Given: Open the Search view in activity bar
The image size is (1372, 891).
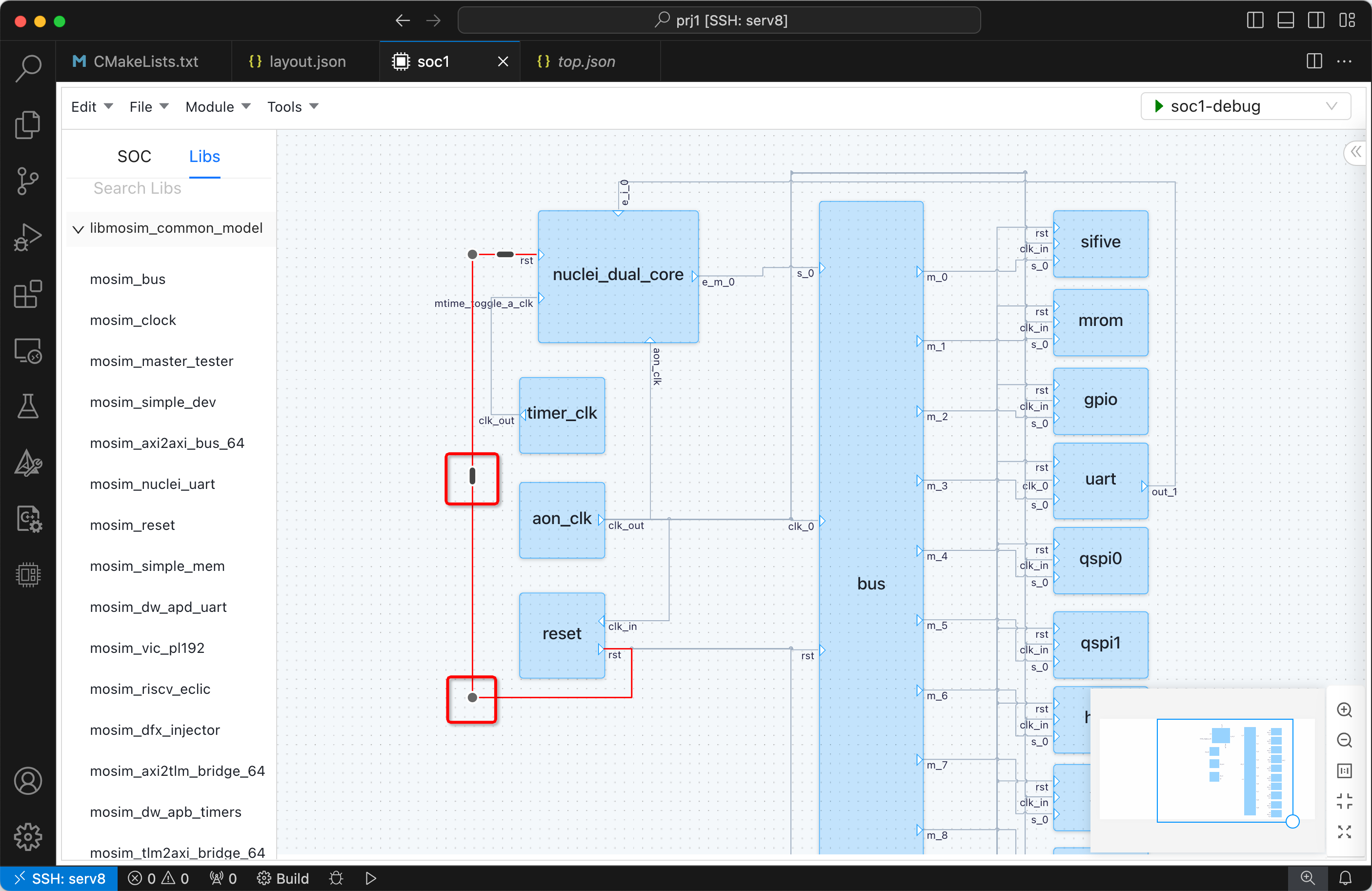Looking at the screenshot, I should coord(28,69).
